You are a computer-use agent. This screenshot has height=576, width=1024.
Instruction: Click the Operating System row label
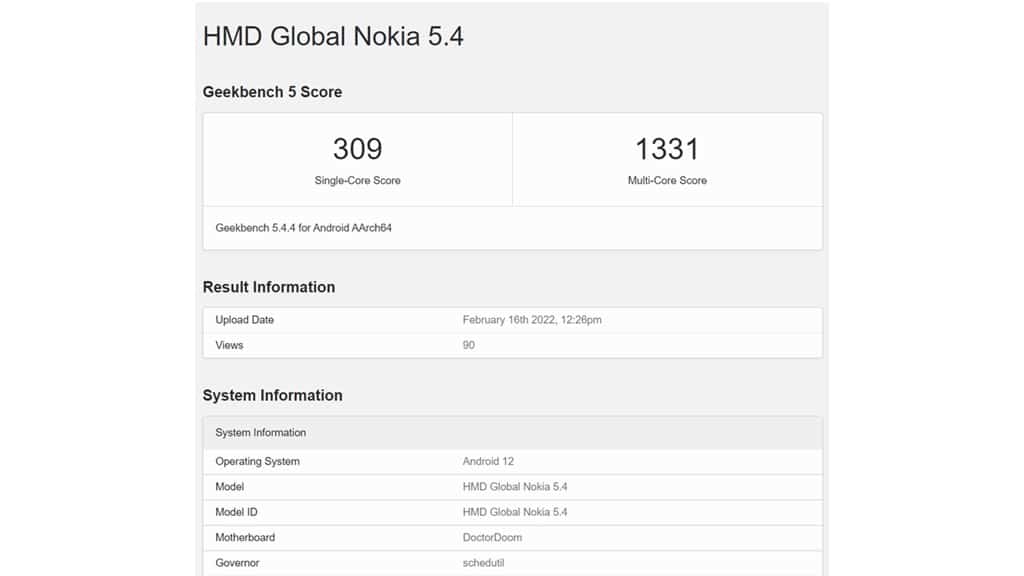[257, 462]
